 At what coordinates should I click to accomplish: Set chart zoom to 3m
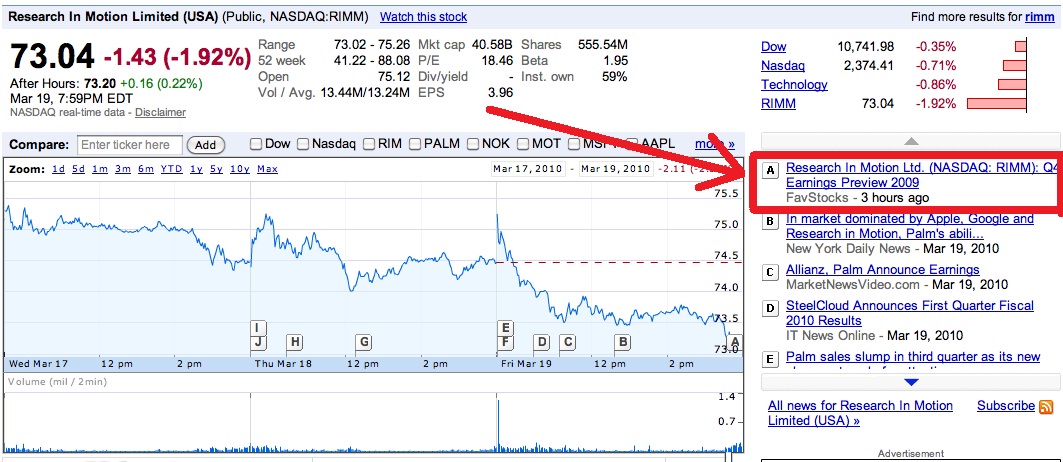[x=123, y=169]
